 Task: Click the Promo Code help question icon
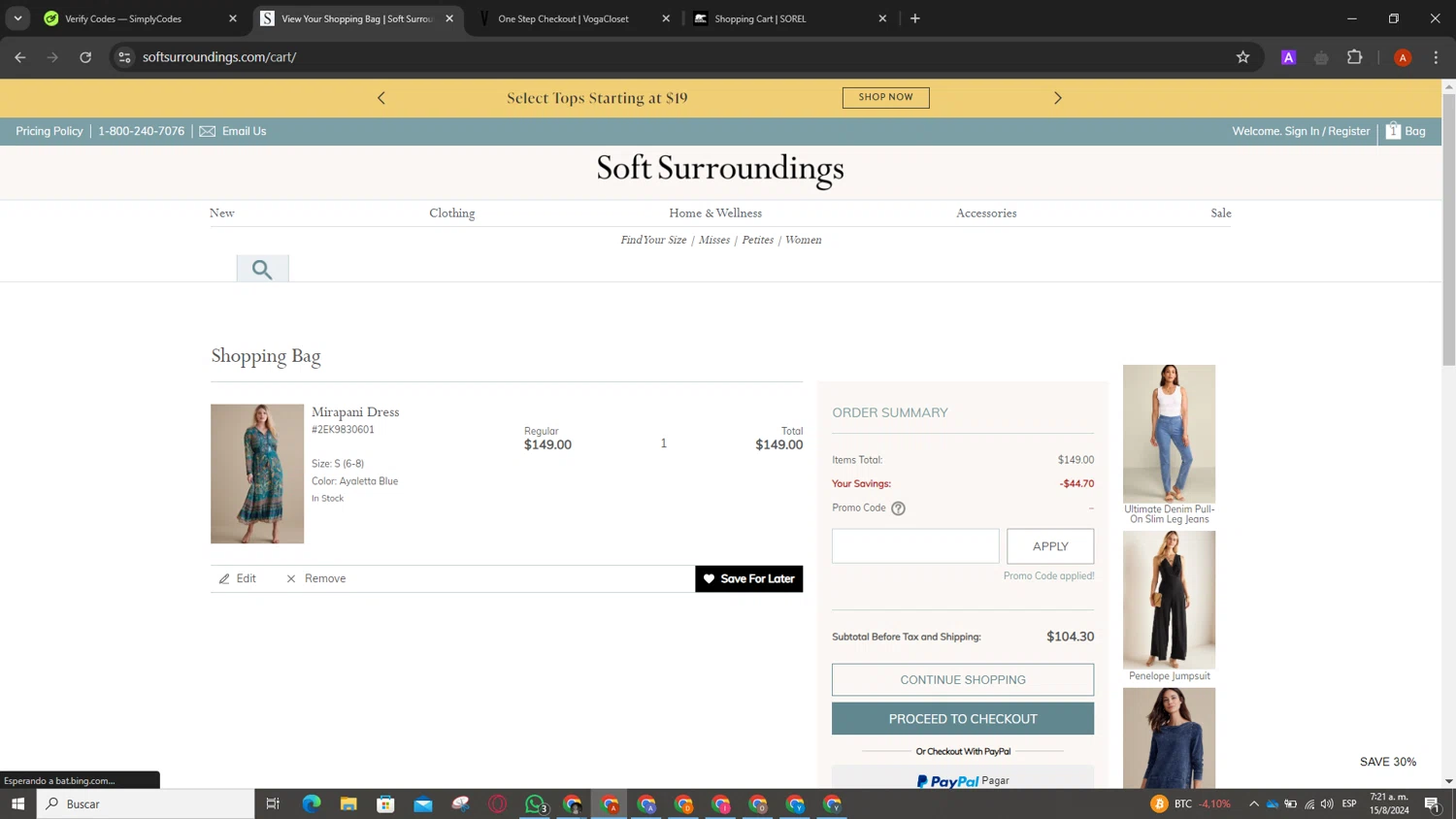click(x=898, y=508)
